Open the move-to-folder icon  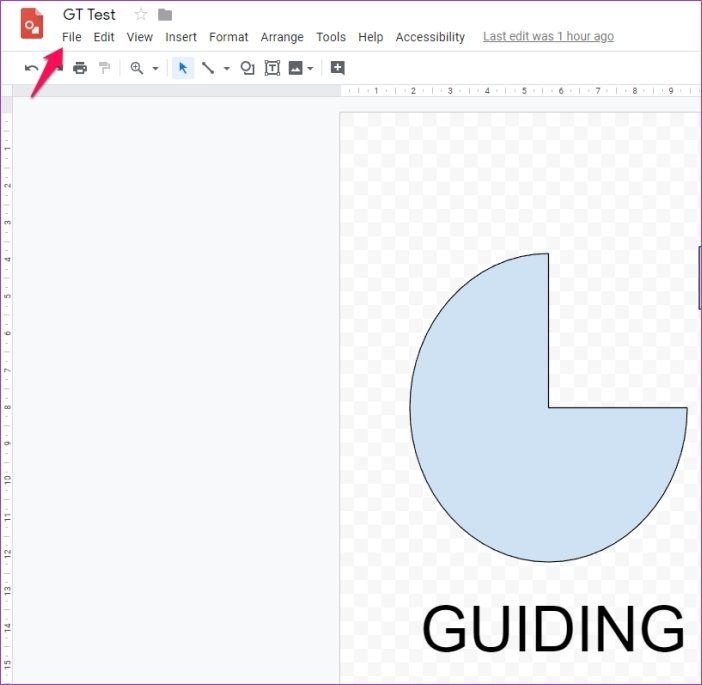click(x=165, y=15)
